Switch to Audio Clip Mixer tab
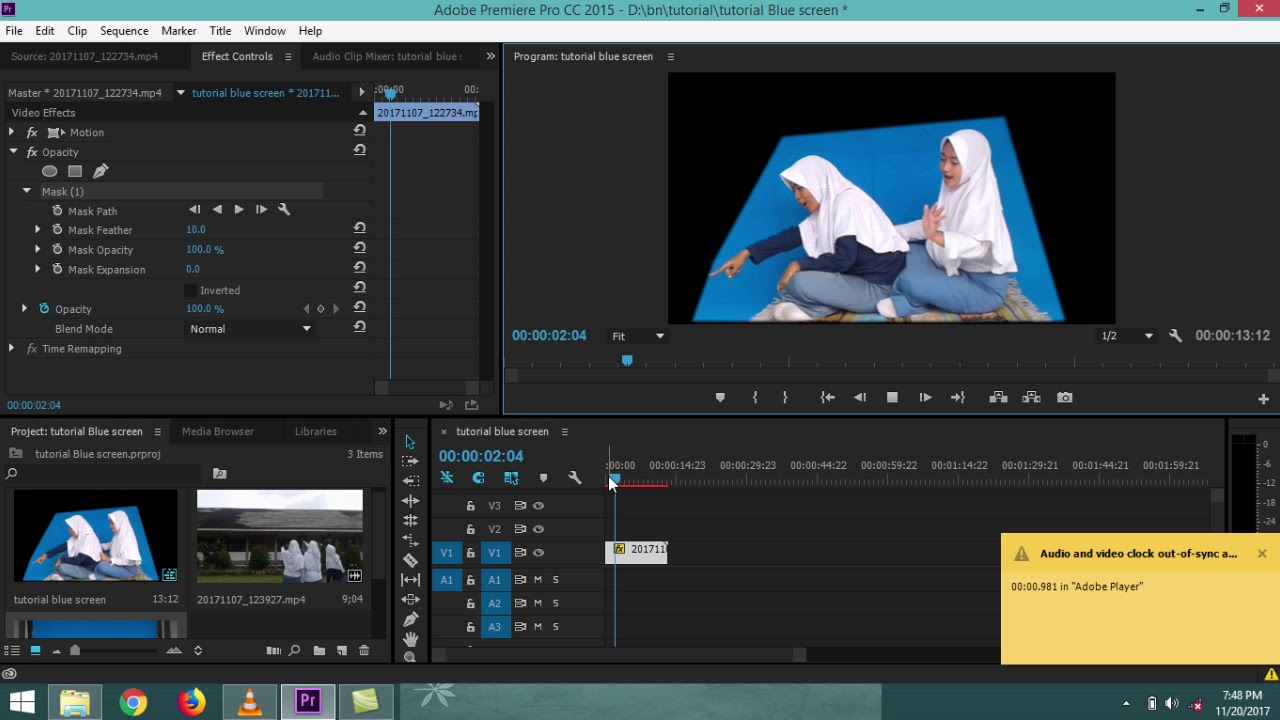Viewport: 1280px width, 720px height. [387, 56]
